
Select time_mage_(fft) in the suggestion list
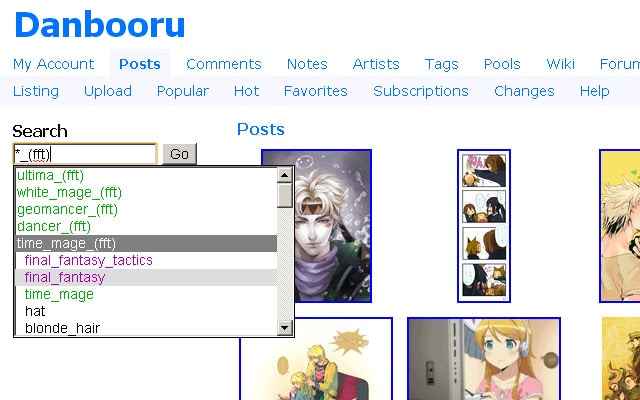point(146,243)
